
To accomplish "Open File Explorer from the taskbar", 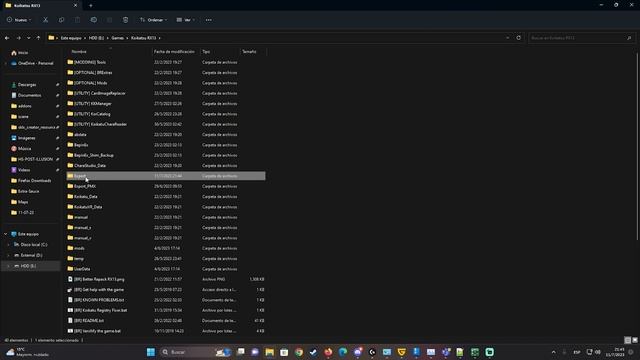I will coord(269,352).
